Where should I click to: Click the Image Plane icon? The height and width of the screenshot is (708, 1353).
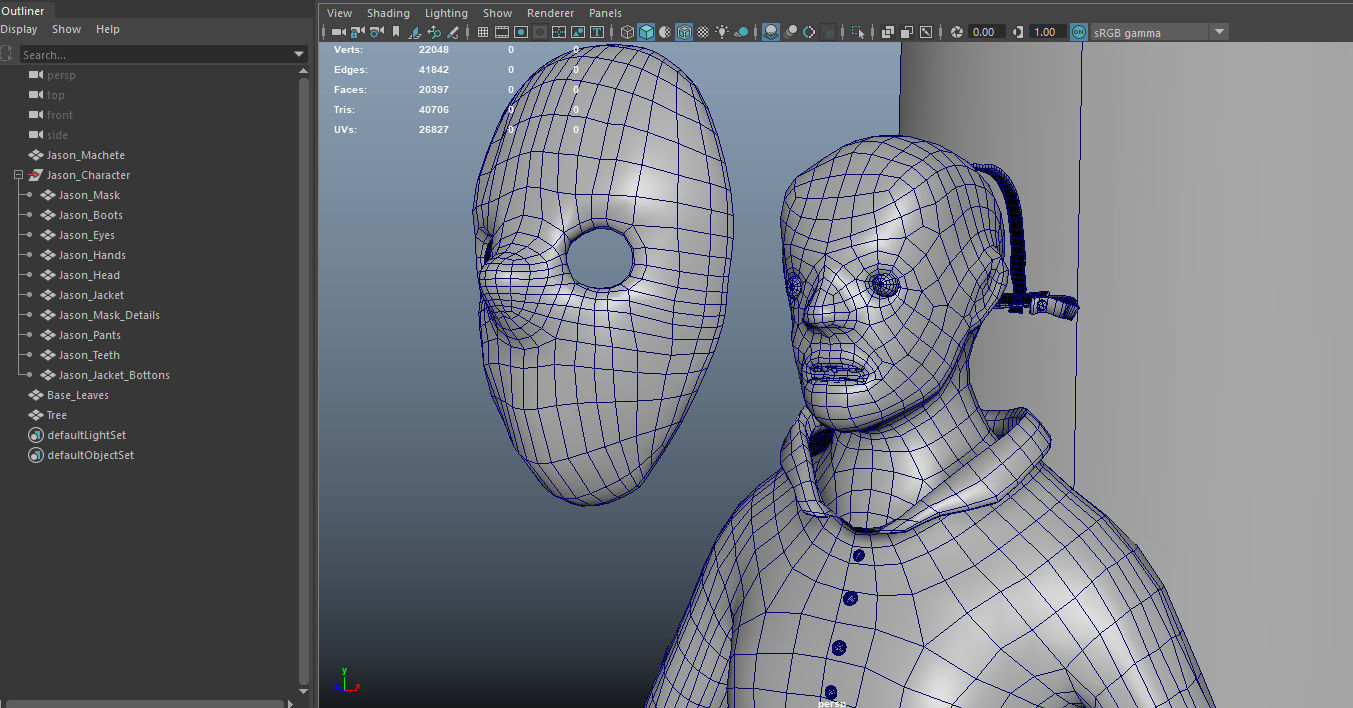[415, 32]
